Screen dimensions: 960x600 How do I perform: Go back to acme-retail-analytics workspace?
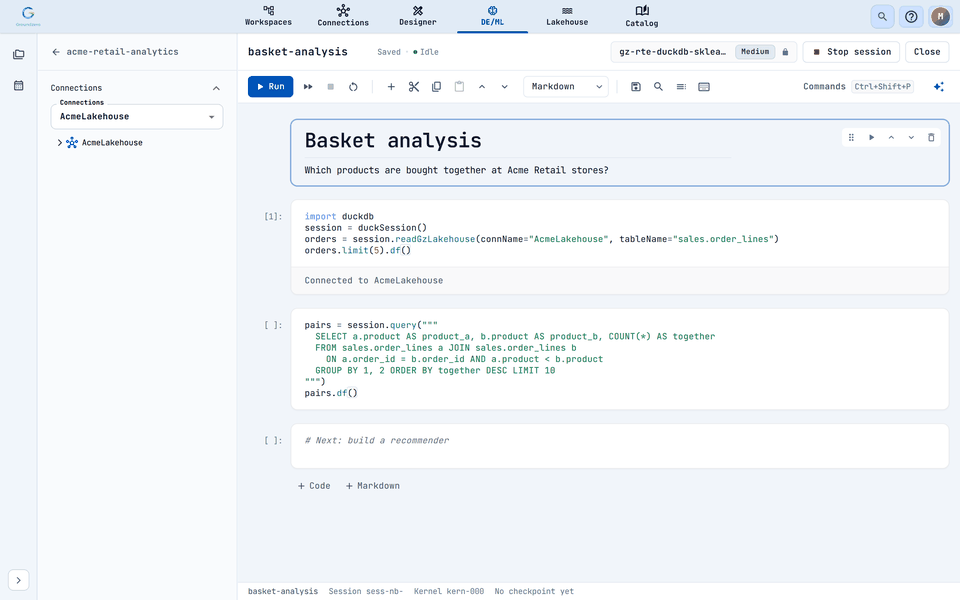click(x=56, y=52)
